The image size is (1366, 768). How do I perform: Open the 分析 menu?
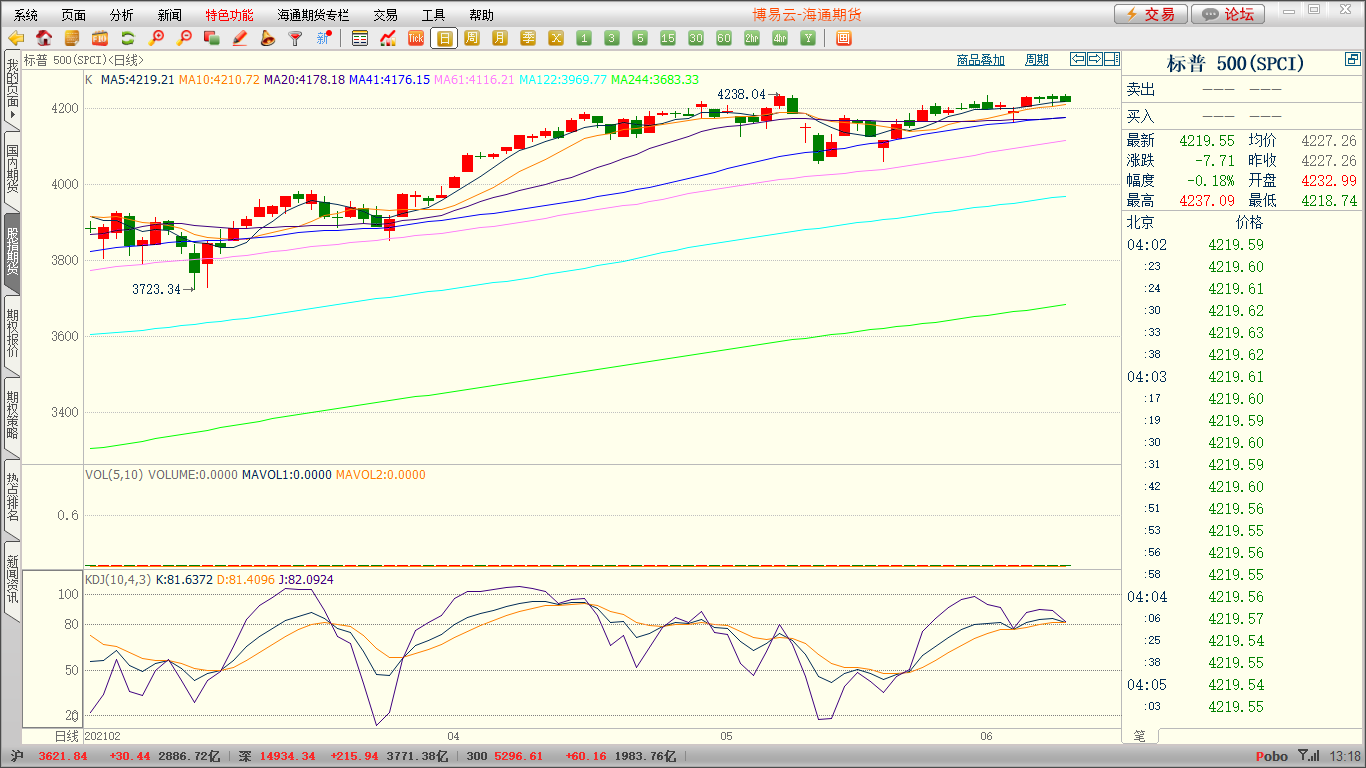click(x=122, y=15)
